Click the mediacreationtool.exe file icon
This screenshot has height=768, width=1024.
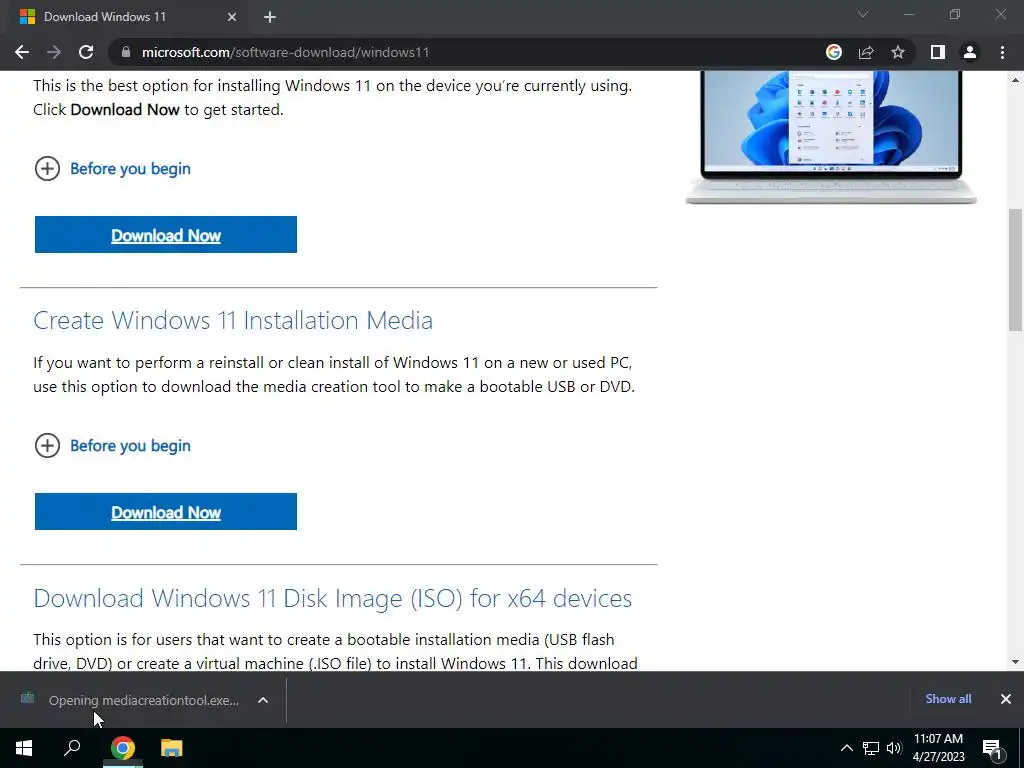click(x=27, y=699)
